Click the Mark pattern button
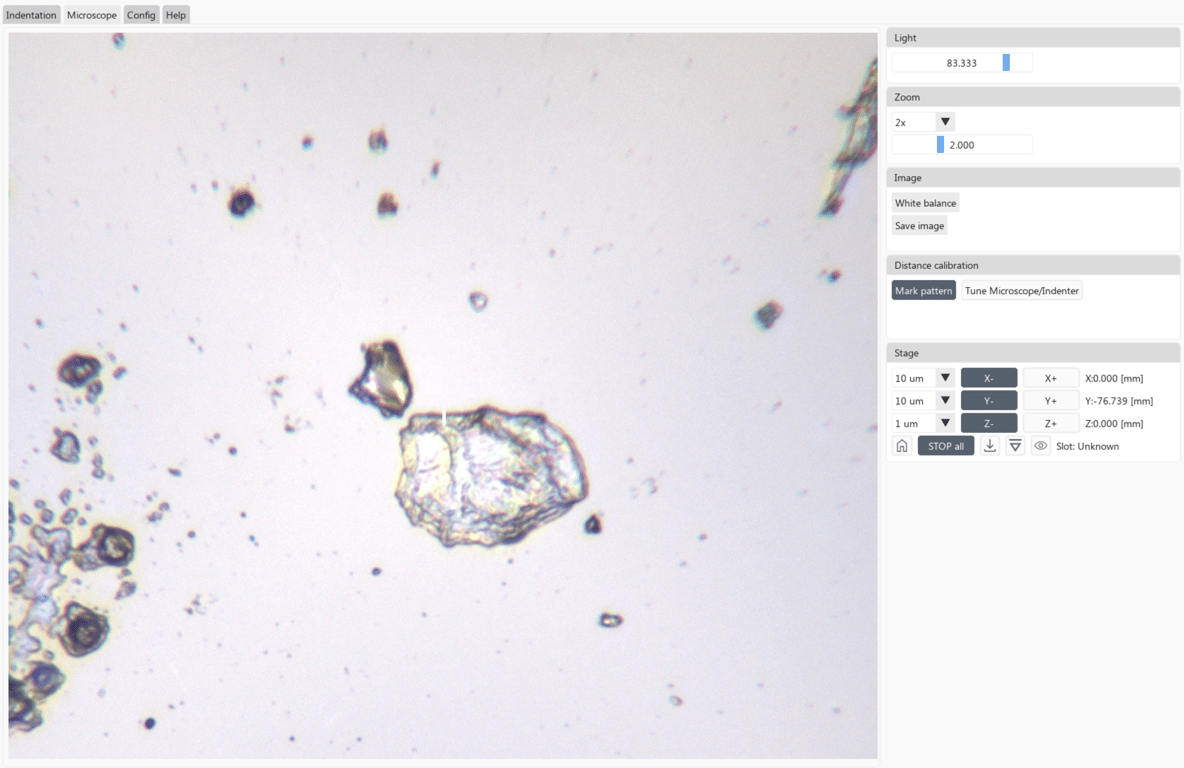Screen dimensions: 1184x768 coord(923,290)
